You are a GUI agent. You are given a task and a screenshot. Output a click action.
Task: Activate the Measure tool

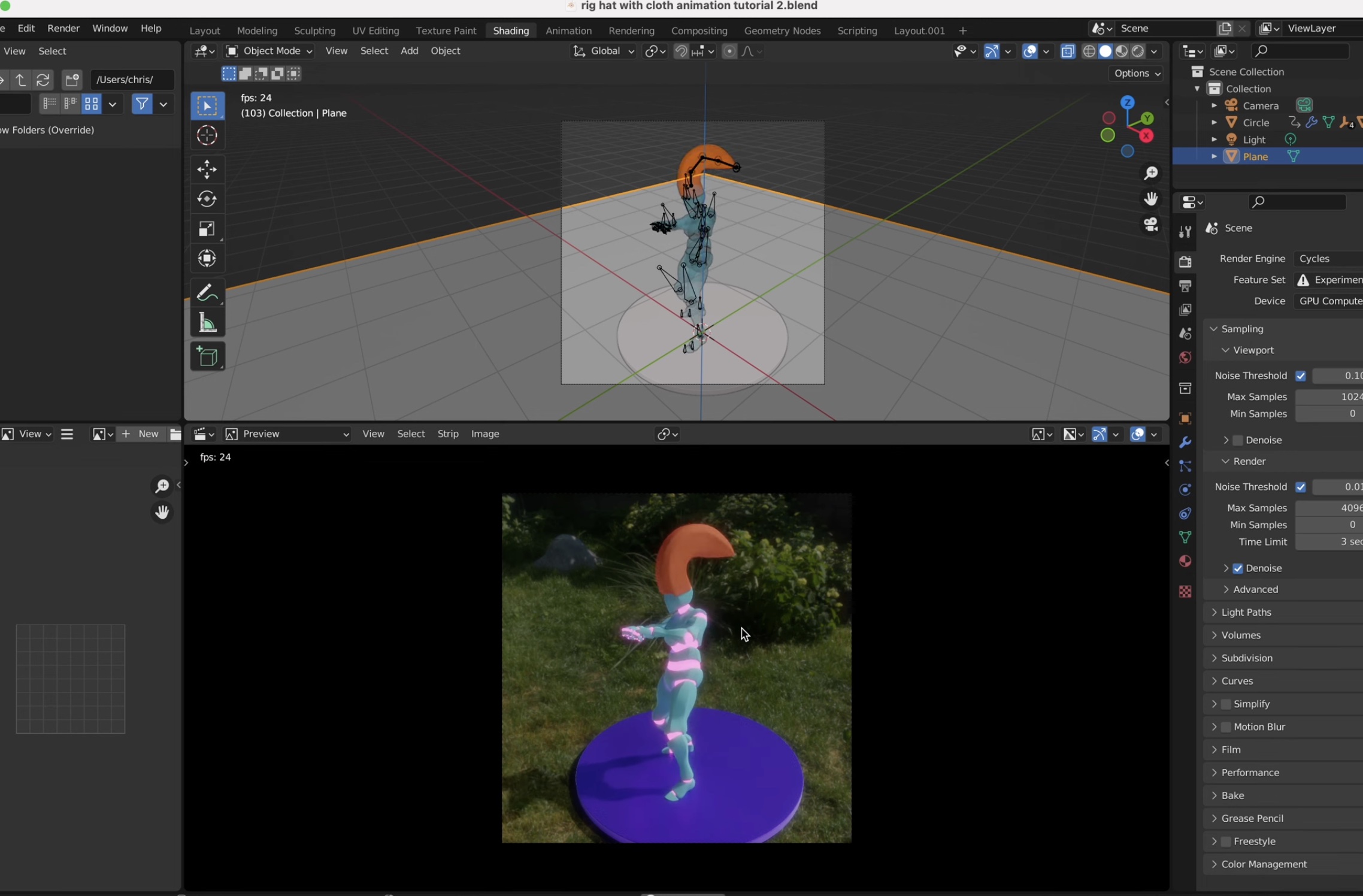pos(207,322)
